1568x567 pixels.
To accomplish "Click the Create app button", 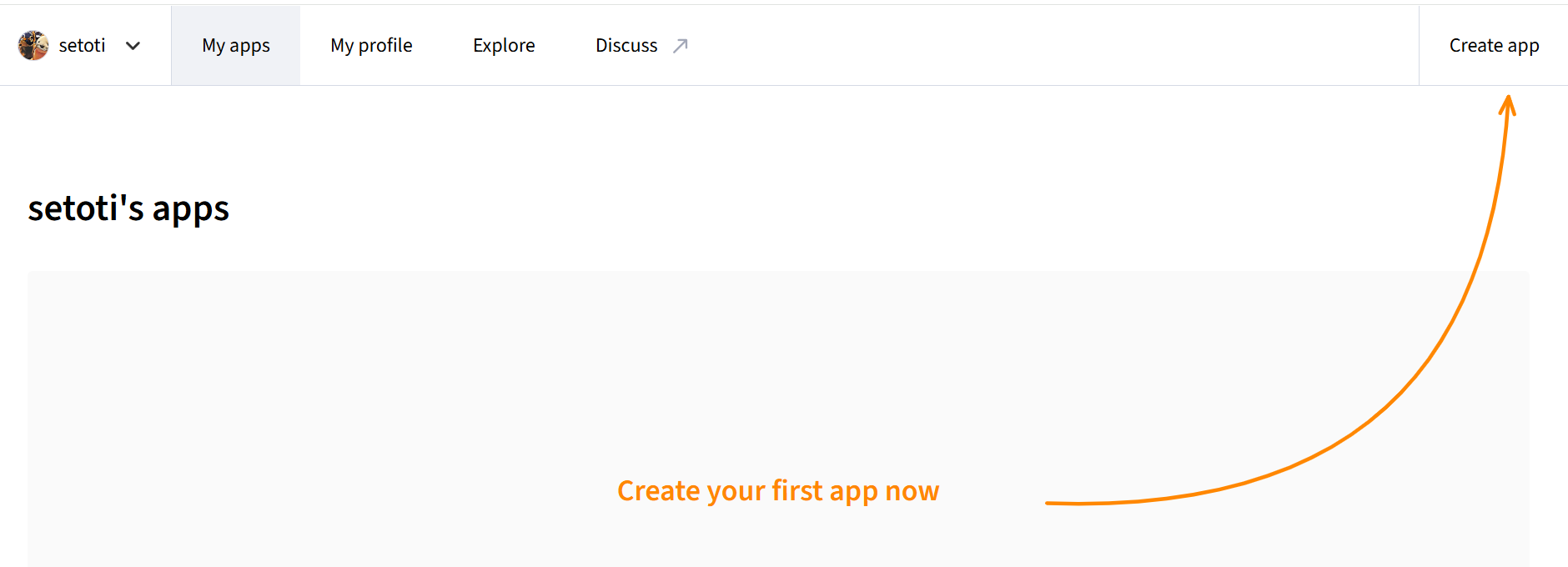I will point(1494,45).
